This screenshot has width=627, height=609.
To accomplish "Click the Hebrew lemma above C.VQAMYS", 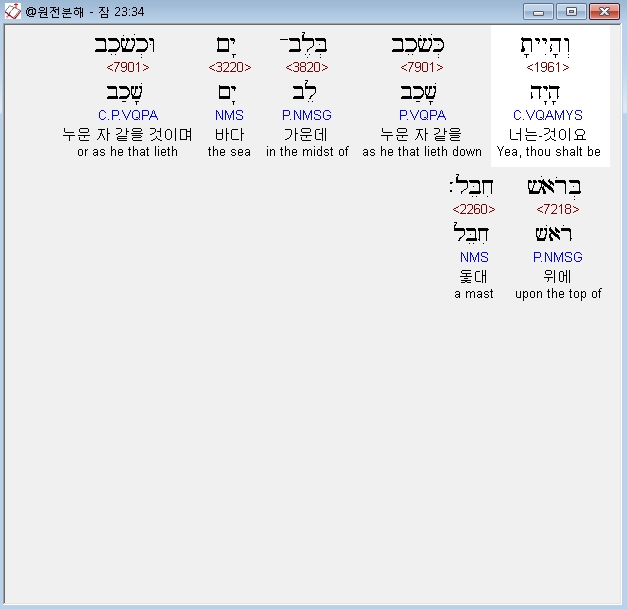I will coord(545,93).
